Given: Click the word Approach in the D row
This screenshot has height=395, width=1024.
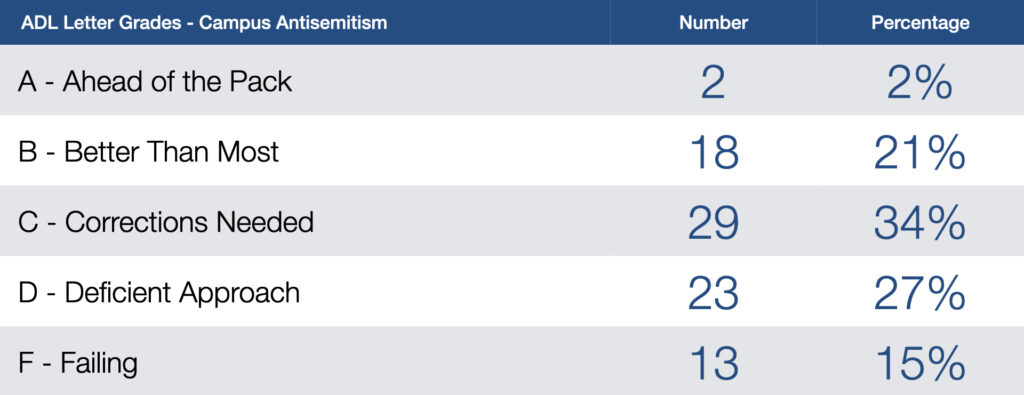Looking at the screenshot, I should pos(240,294).
